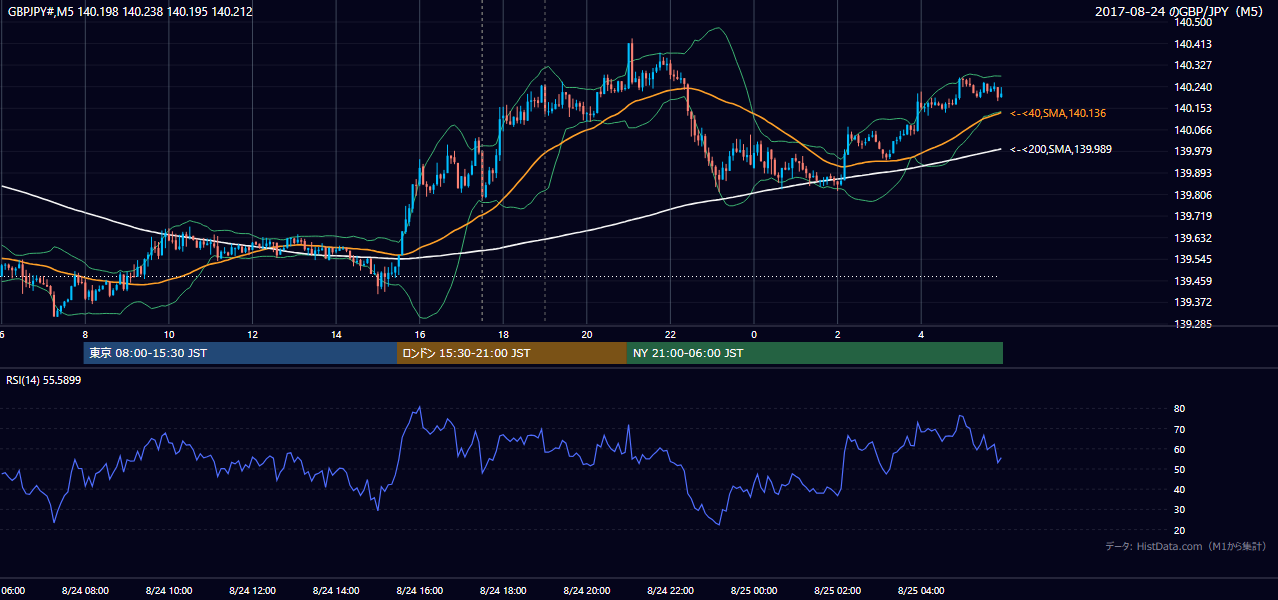Image resolution: width=1278 pixels, height=600 pixels.
Task: Click the 139.632 price axis value
Action: (1195, 238)
